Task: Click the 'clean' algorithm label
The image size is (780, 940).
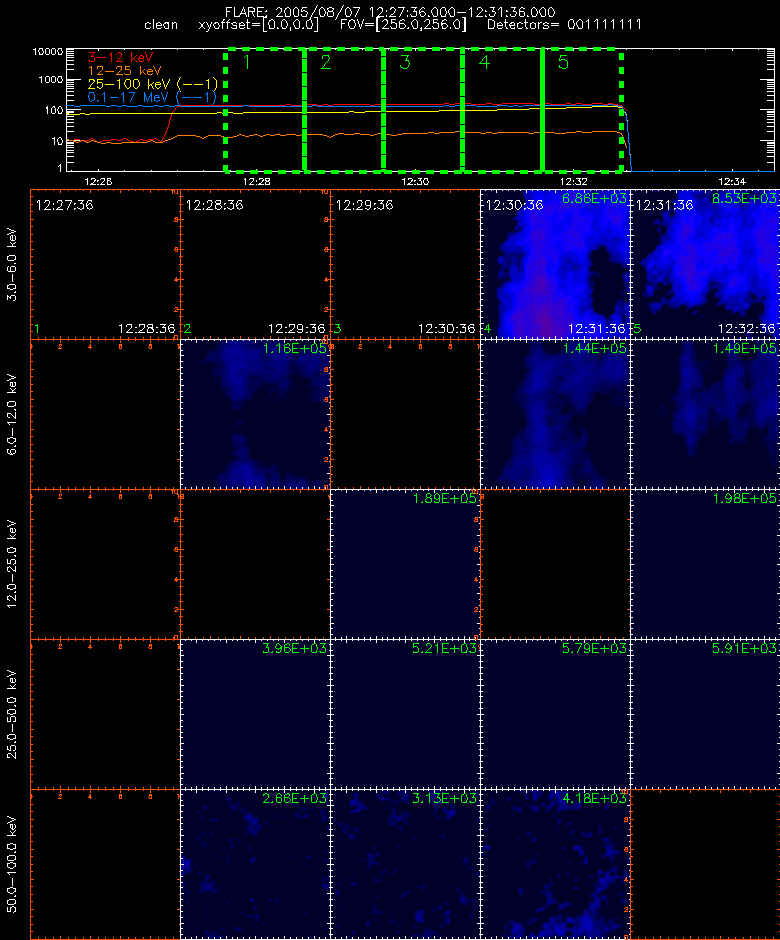Action: click(161, 25)
